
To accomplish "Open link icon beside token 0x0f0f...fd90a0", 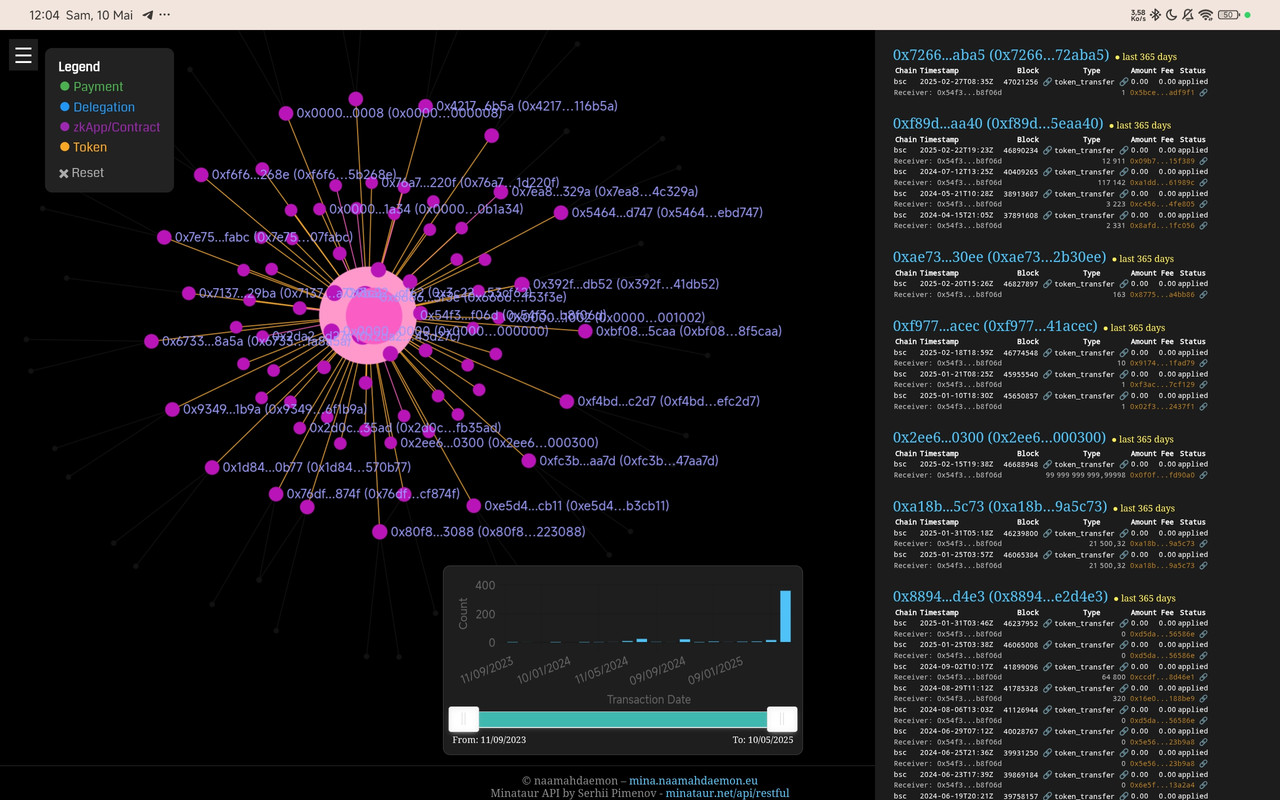I will [x=1203, y=475].
